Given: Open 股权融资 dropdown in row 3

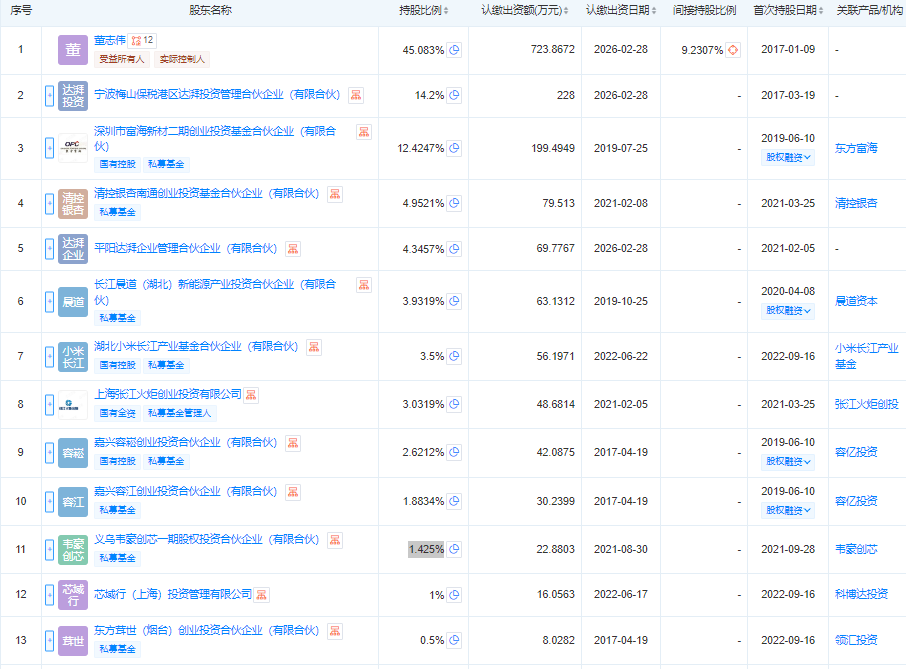Looking at the screenshot, I should 788,157.
